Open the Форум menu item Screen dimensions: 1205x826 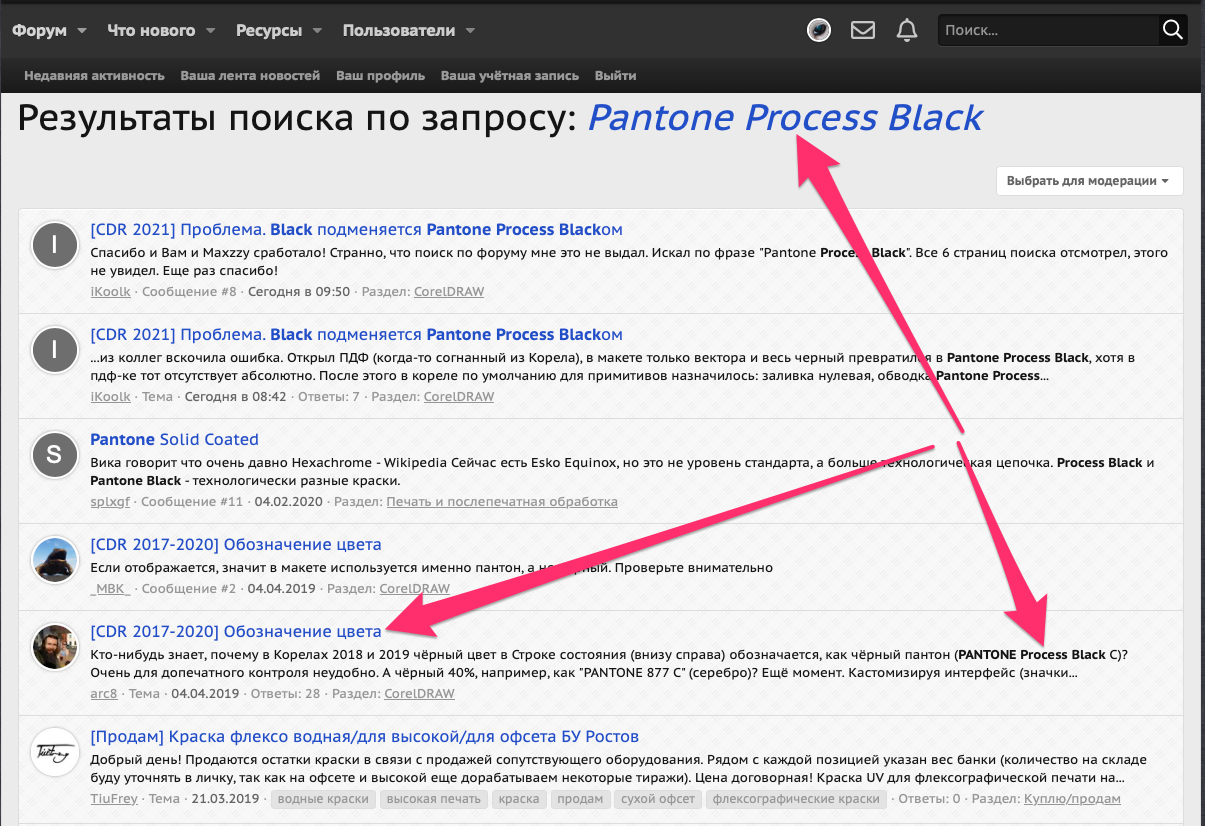coord(39,30)
